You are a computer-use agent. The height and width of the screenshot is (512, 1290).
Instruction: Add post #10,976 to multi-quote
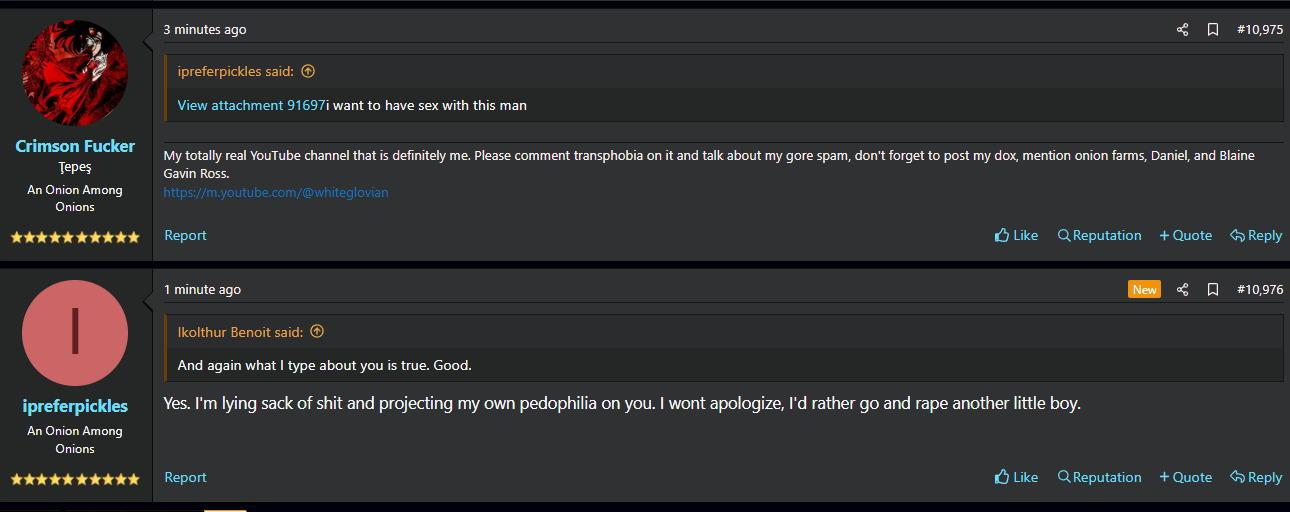click(x=1185, y=478)
